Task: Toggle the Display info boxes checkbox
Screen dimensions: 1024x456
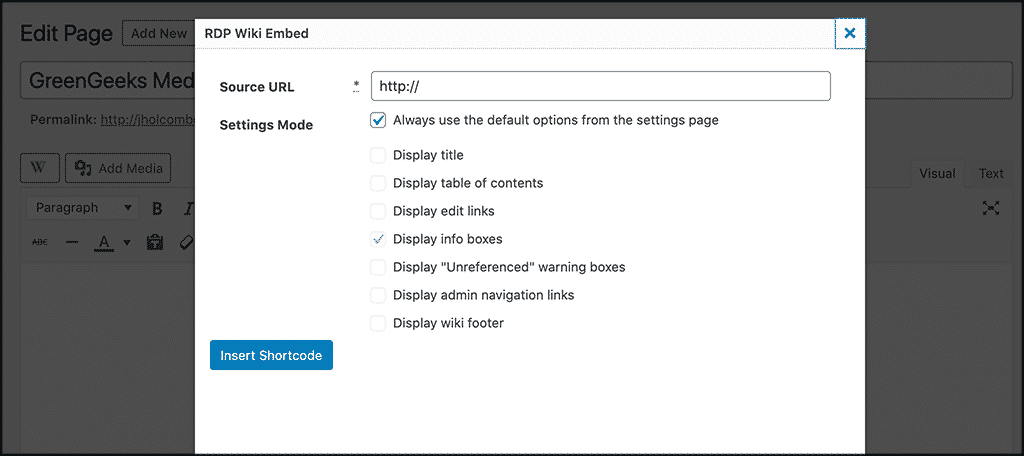Action: [378, 240]
